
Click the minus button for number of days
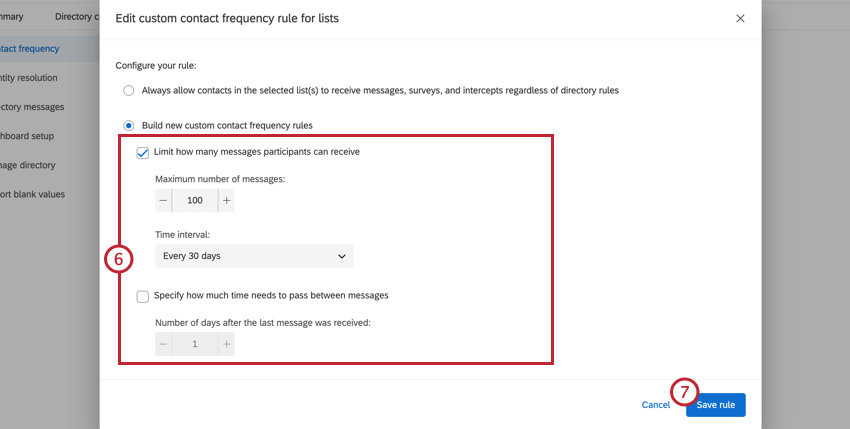[x=164, y=344]
